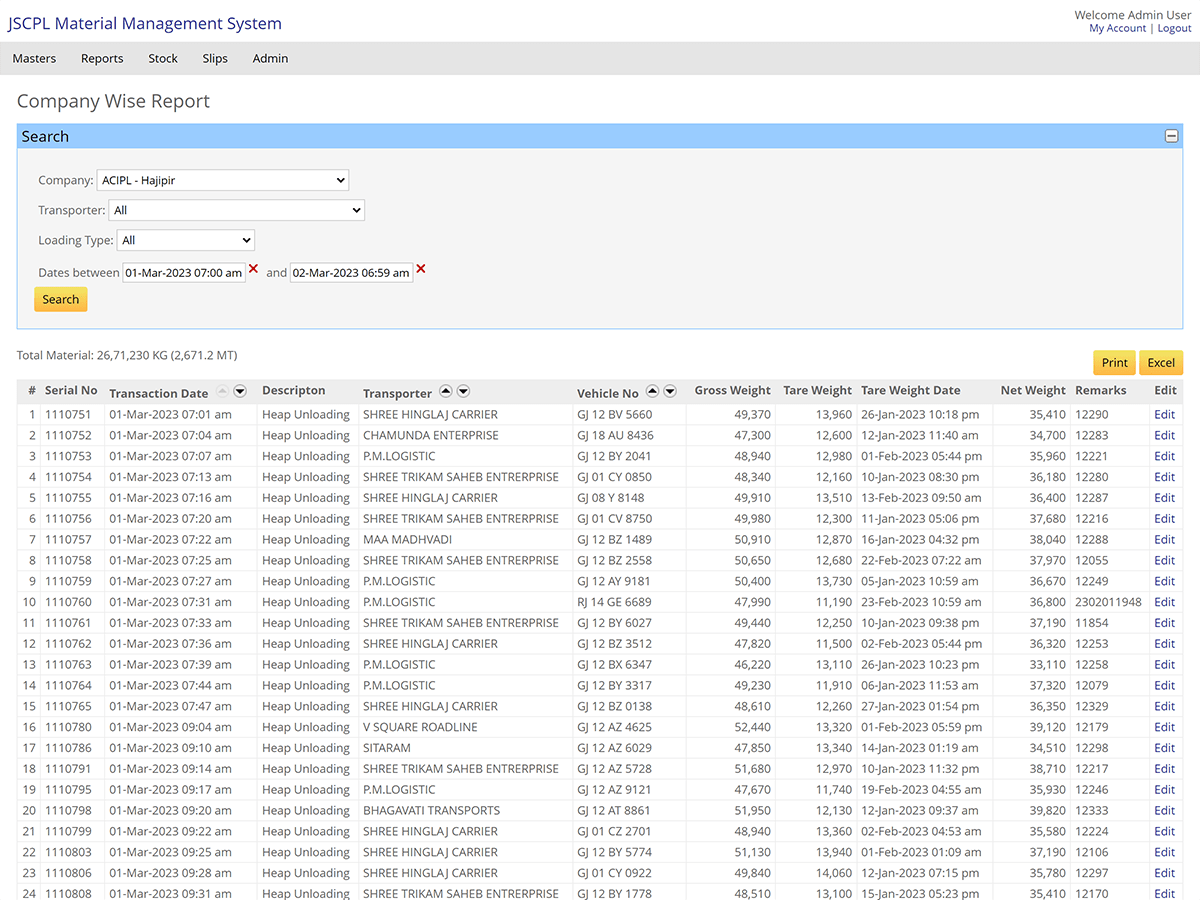Collapse the Search panel using minus icon

pyautogui.click(x=1170, y=135)
